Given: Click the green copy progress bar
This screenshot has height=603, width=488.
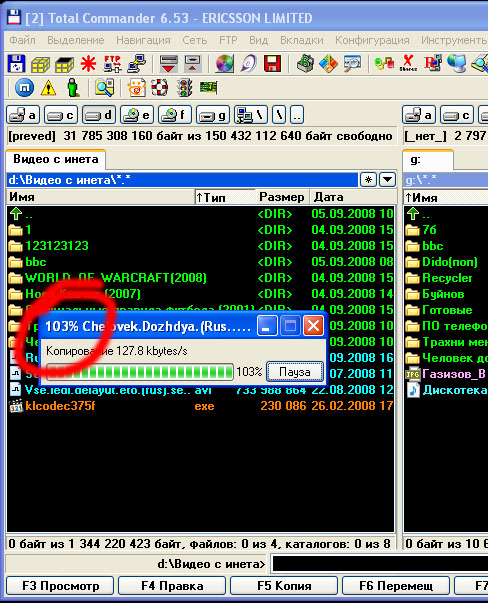Looking at the screenshot, I should point(140,372).
